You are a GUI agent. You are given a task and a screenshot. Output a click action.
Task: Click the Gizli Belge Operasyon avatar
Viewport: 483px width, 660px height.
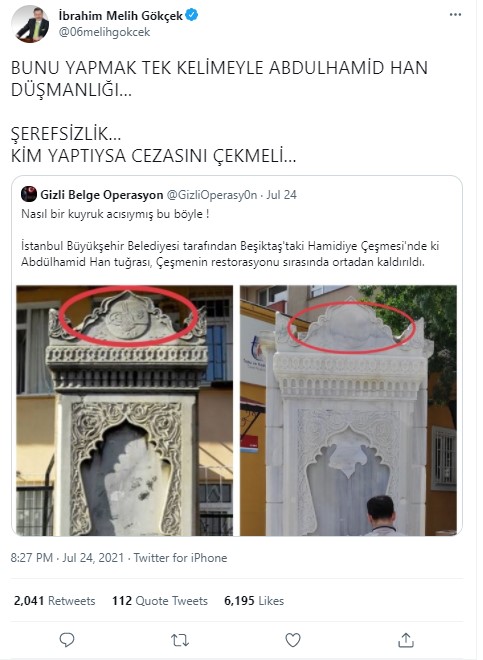[29, 194]
